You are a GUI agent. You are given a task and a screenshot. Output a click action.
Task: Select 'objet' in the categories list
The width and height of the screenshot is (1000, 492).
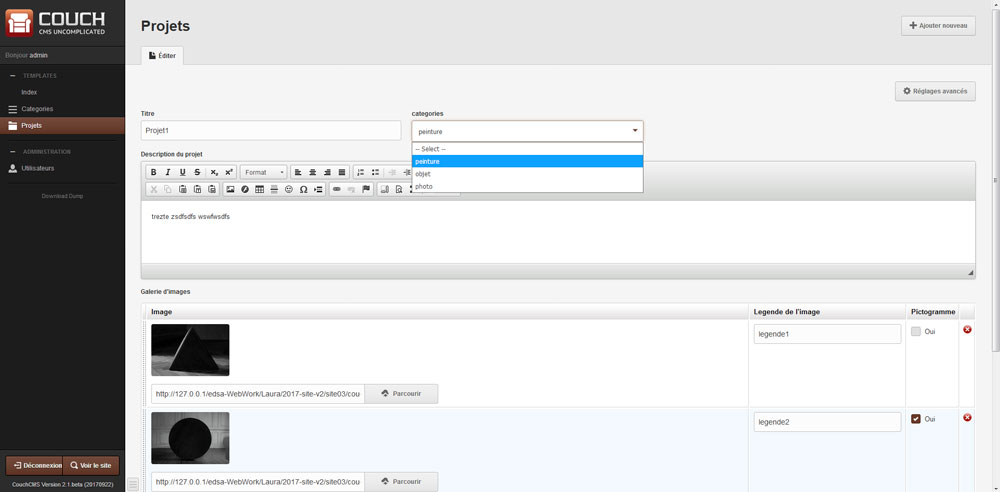tap(527, 174)
